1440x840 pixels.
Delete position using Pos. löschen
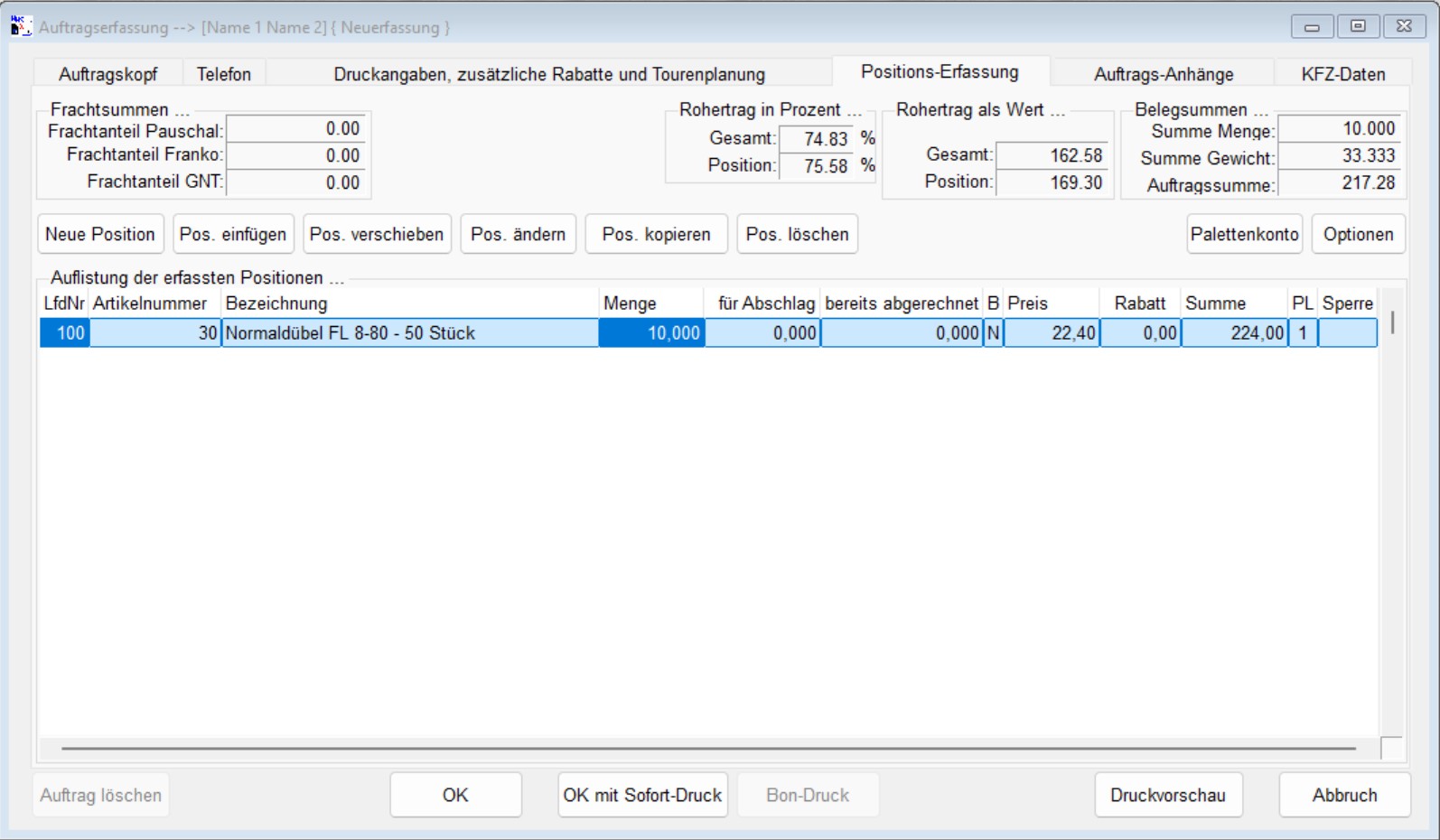pos(797,234)
